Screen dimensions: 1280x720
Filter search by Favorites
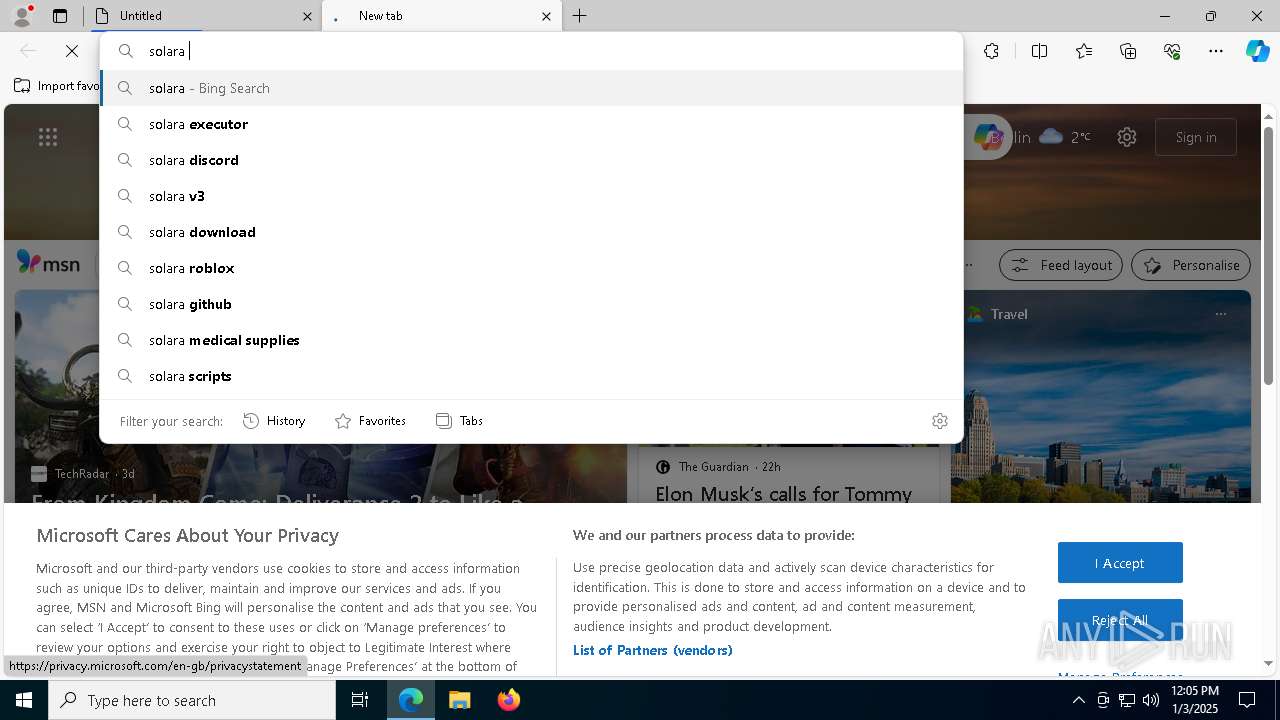click(x=370, y=421)
